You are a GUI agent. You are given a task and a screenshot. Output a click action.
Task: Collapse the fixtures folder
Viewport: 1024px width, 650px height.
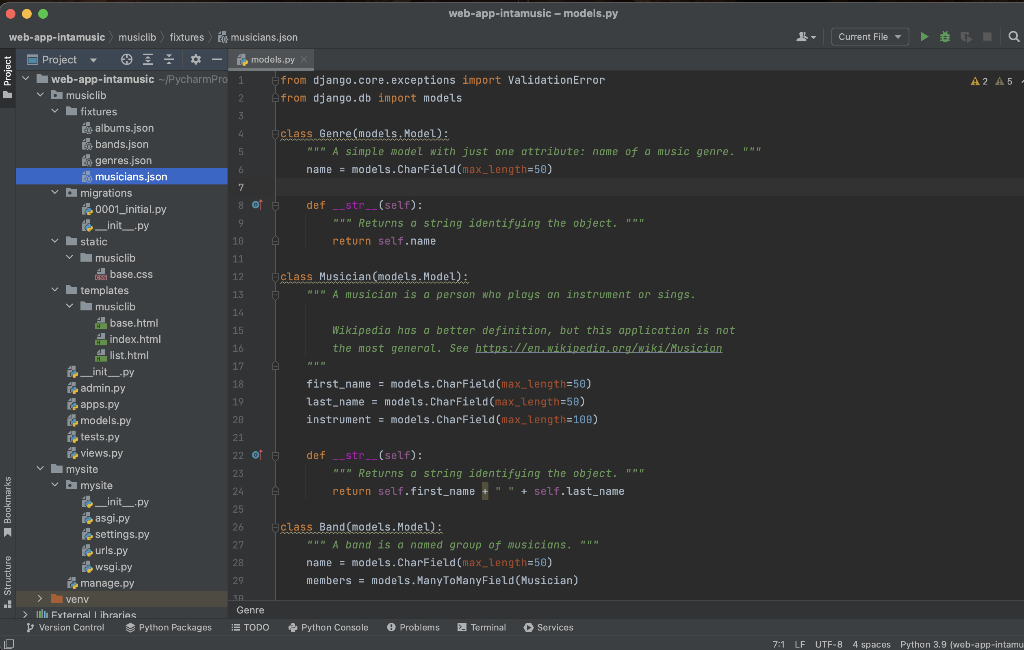56,112
